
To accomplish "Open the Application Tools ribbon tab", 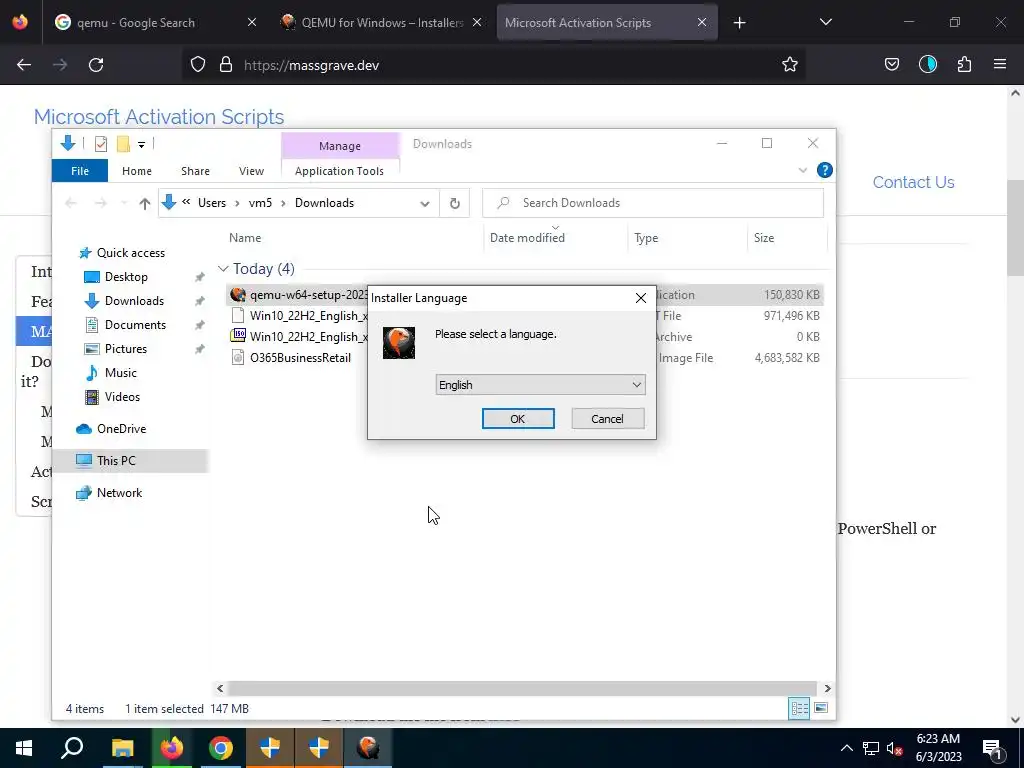I will click(339, 171).
